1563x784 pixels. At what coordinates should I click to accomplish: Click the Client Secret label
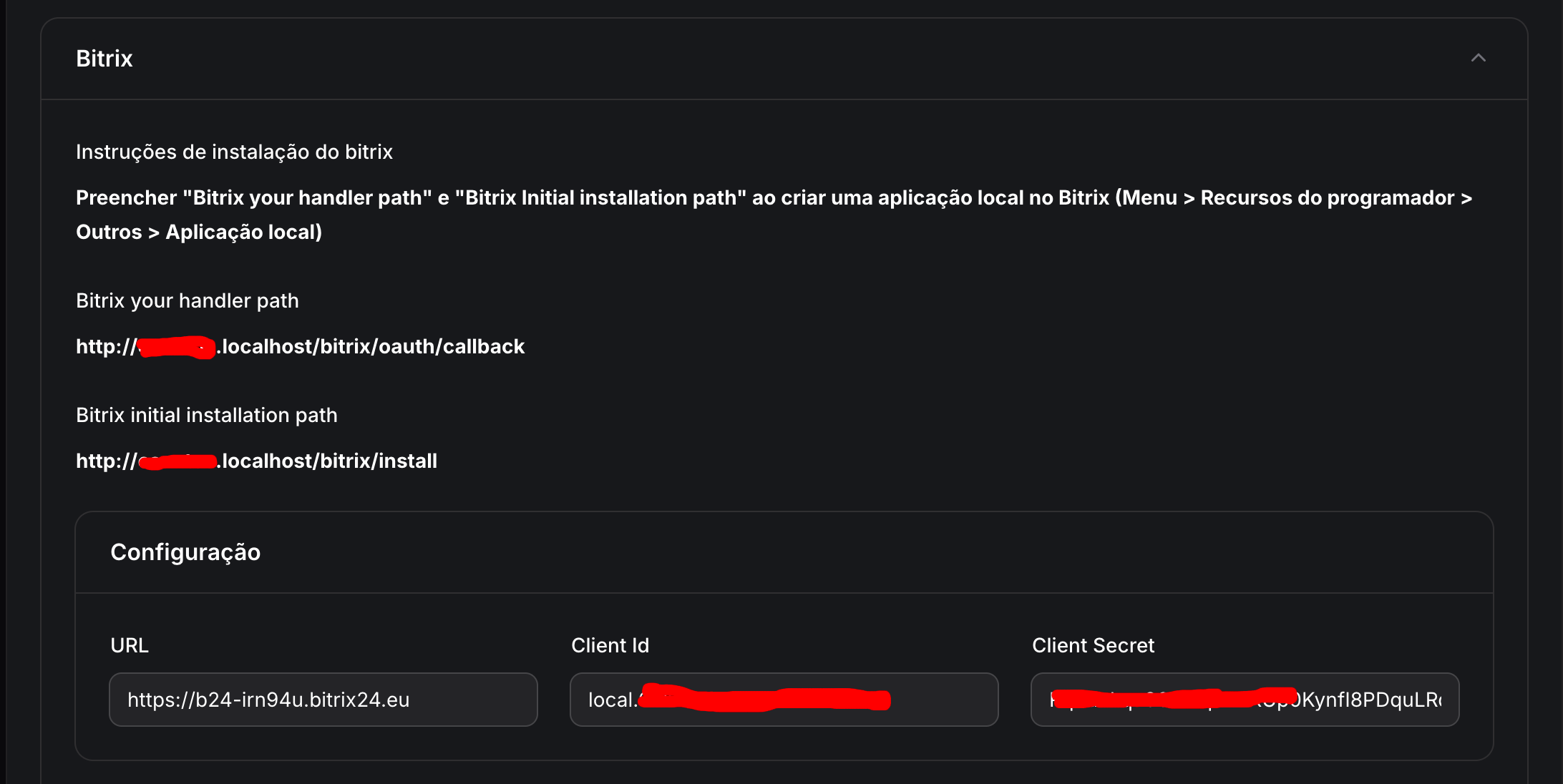point(1094,646)
